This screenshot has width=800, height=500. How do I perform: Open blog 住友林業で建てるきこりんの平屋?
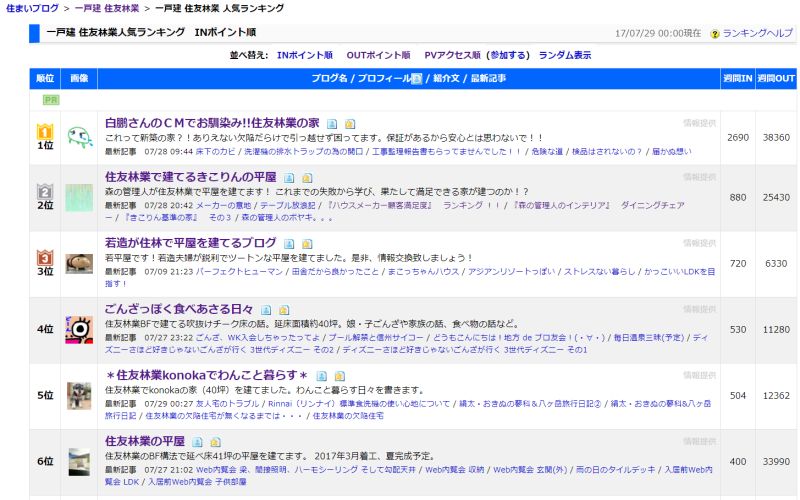pyautogui.click(x=190, y=177)
